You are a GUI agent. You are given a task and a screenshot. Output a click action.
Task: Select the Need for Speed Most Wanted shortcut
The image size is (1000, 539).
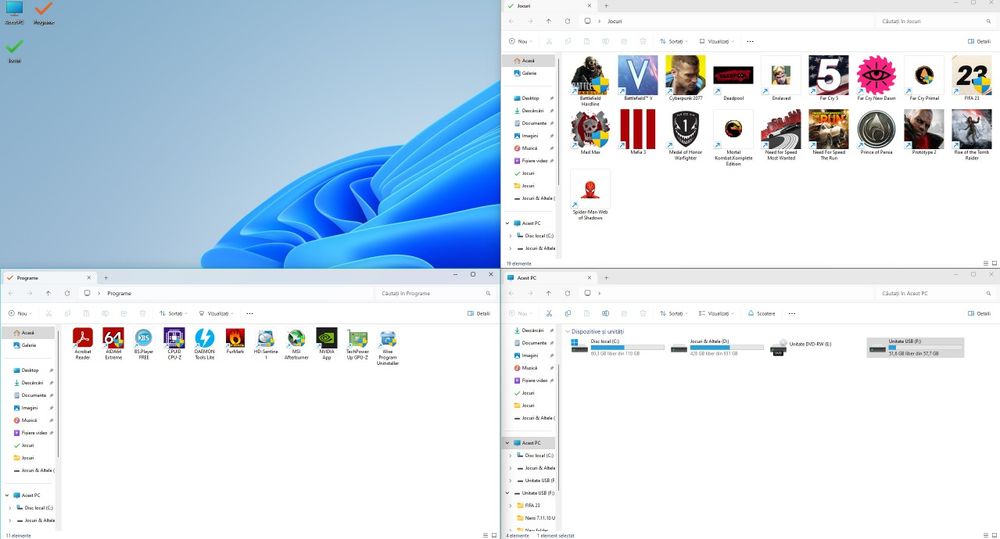781,135
